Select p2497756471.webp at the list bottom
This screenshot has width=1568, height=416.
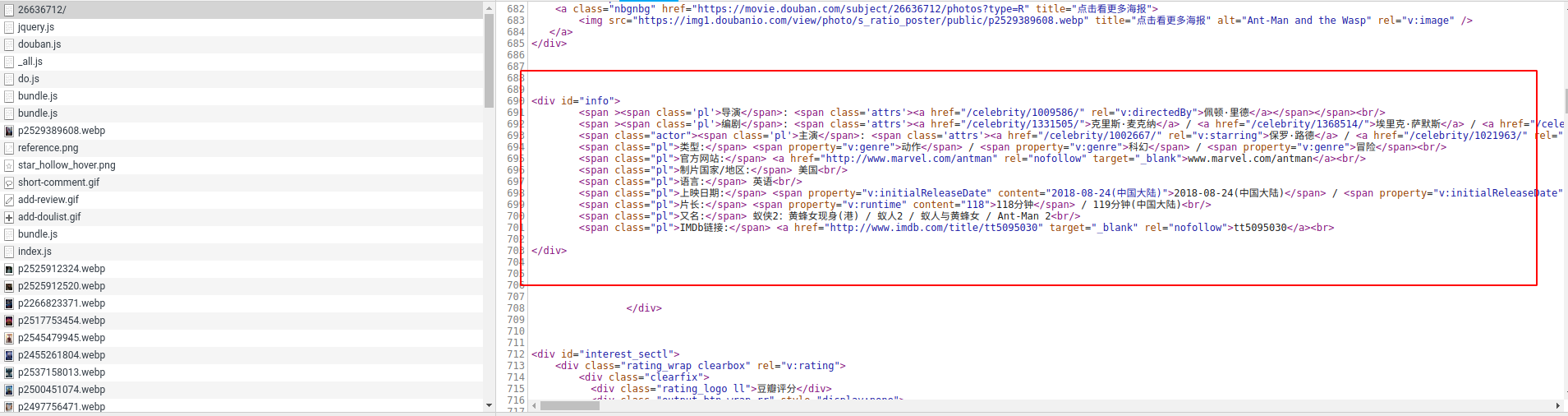pos(241,407)
